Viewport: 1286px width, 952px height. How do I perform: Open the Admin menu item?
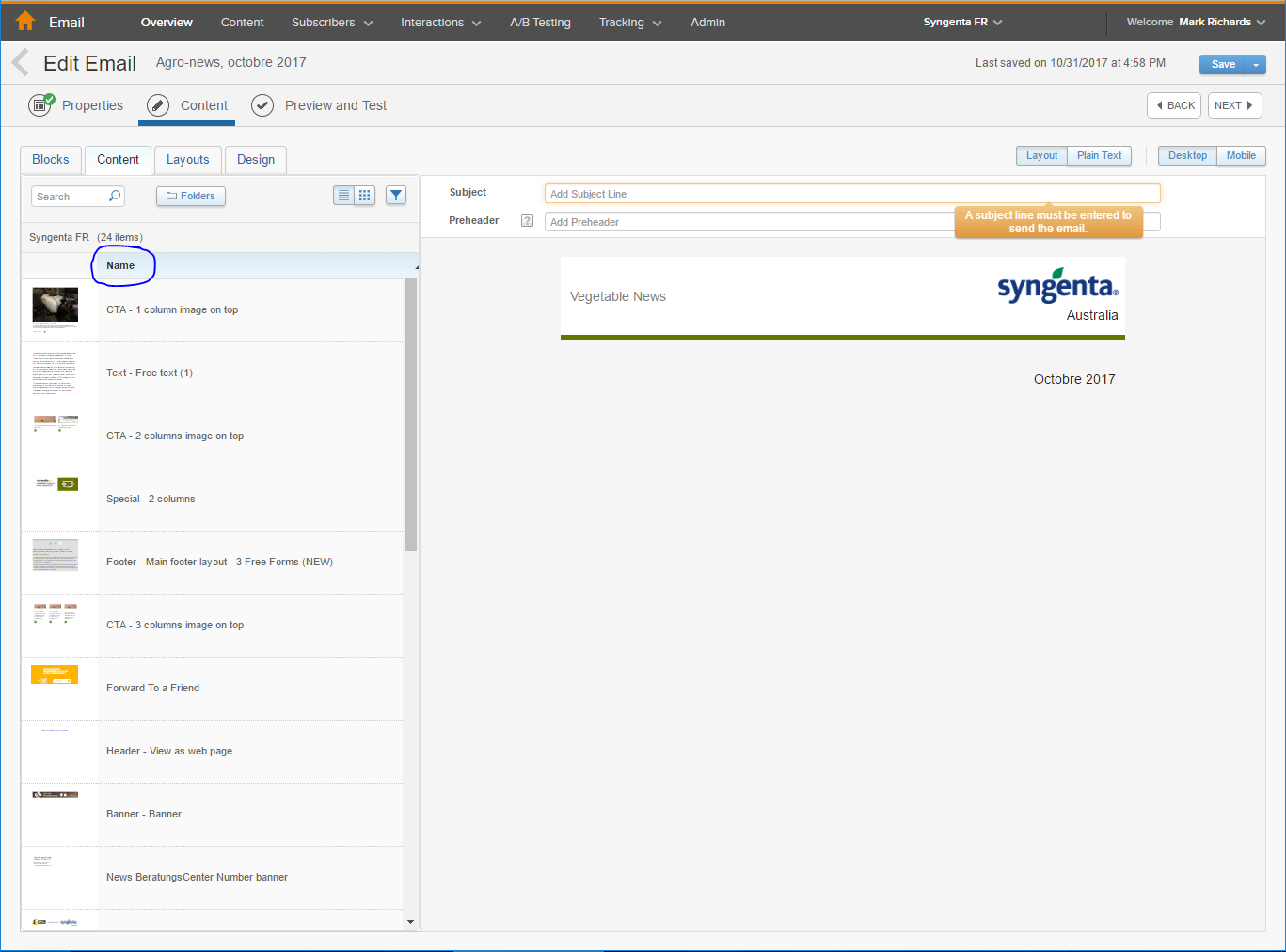coord(707,22)
